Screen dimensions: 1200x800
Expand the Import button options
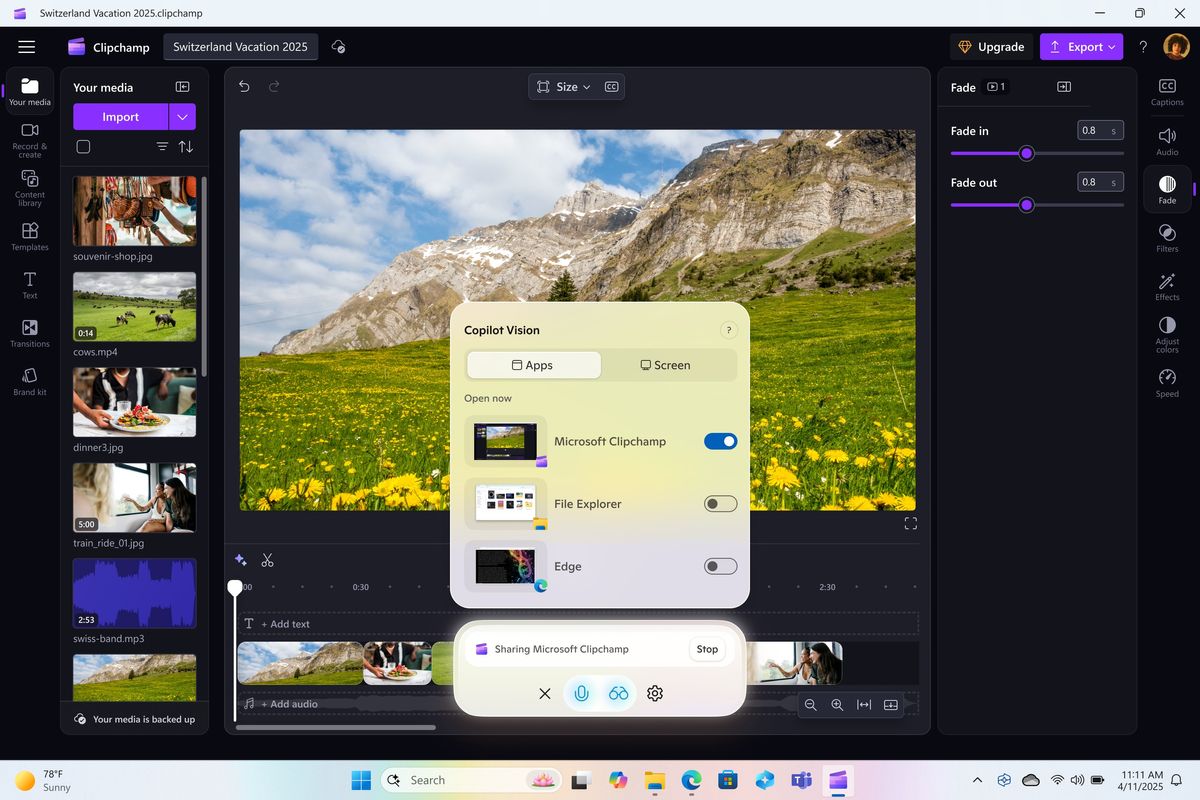pos(182,117)
